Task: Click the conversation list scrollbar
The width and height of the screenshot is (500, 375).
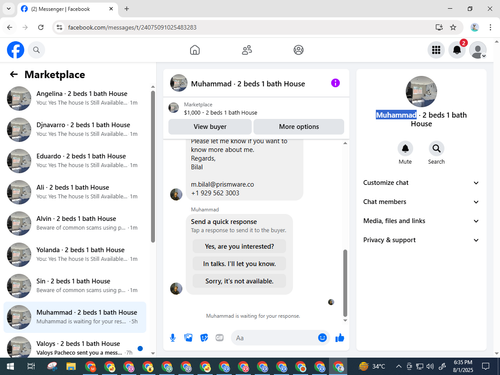Action: click(x=153, y=167)
